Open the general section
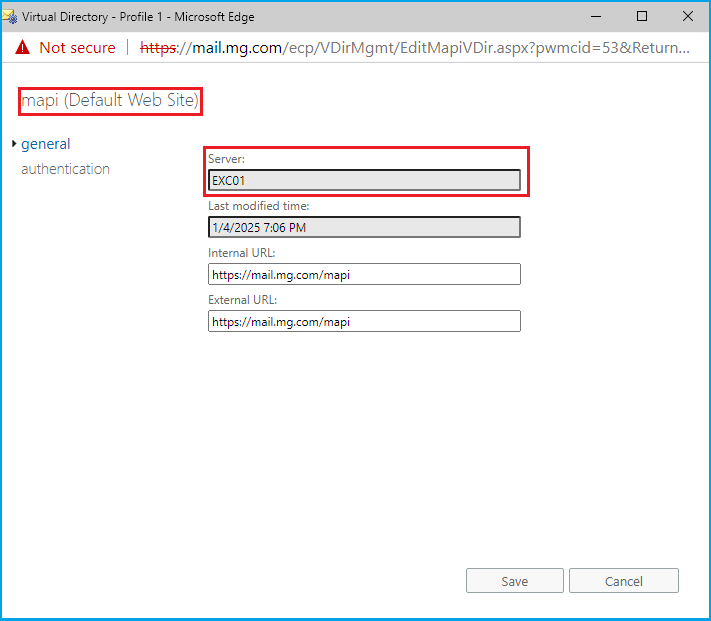711x621 pixels. [46, 144]
